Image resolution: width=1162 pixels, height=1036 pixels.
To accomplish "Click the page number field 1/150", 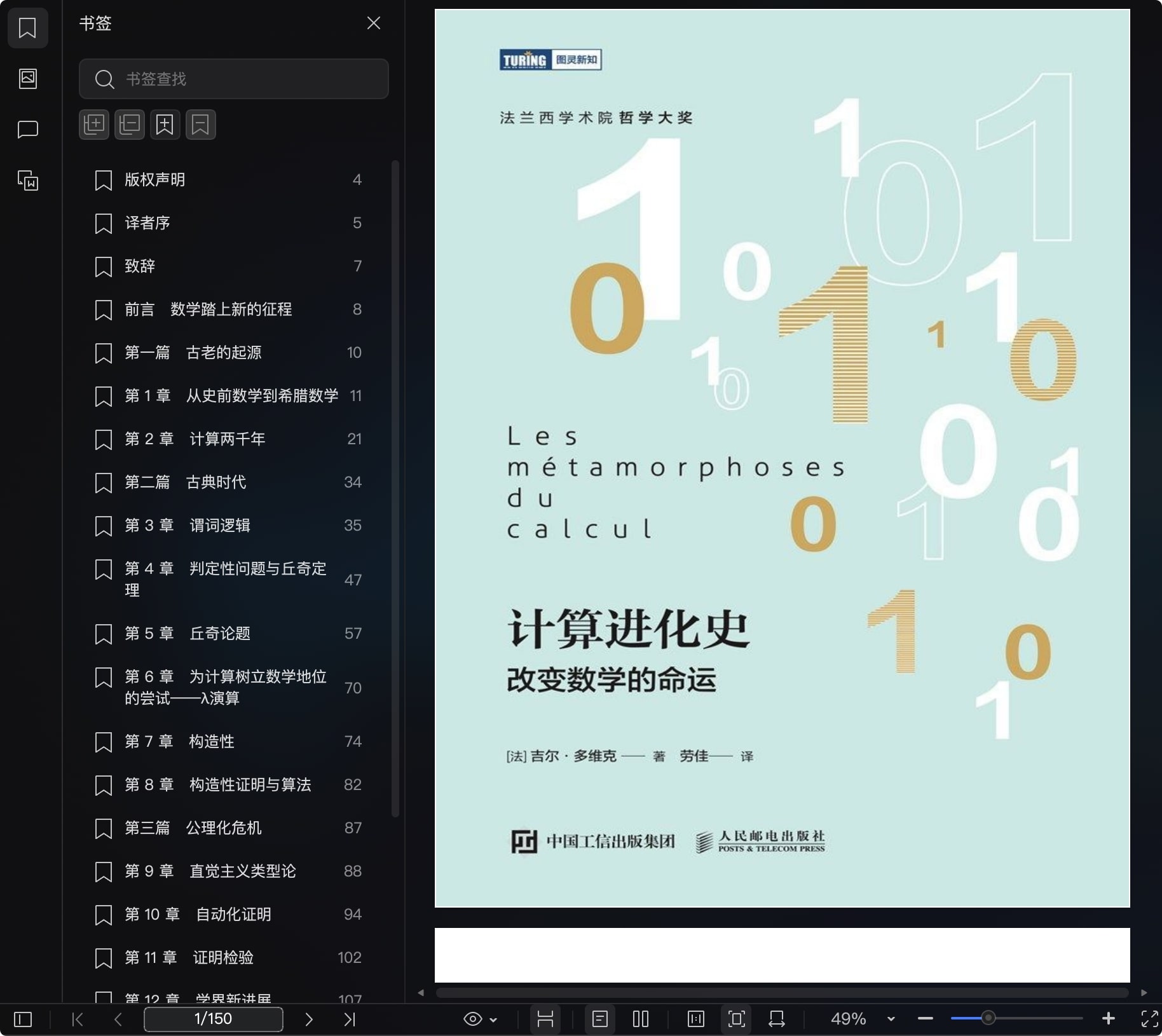I will pyautogui.click(x=214, y=1019).
